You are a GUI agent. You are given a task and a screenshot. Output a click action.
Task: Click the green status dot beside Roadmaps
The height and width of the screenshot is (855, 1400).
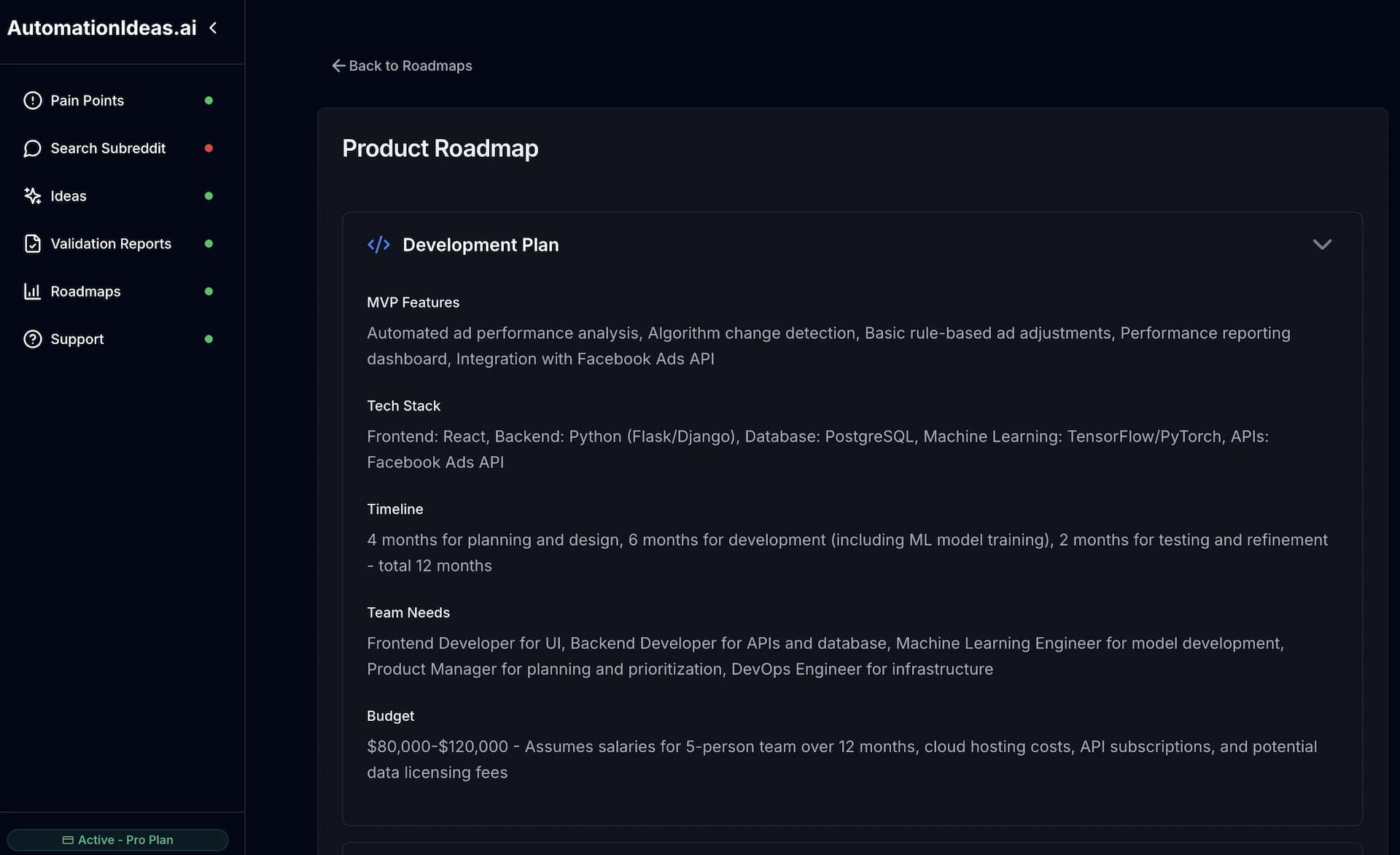coord(209,292)
